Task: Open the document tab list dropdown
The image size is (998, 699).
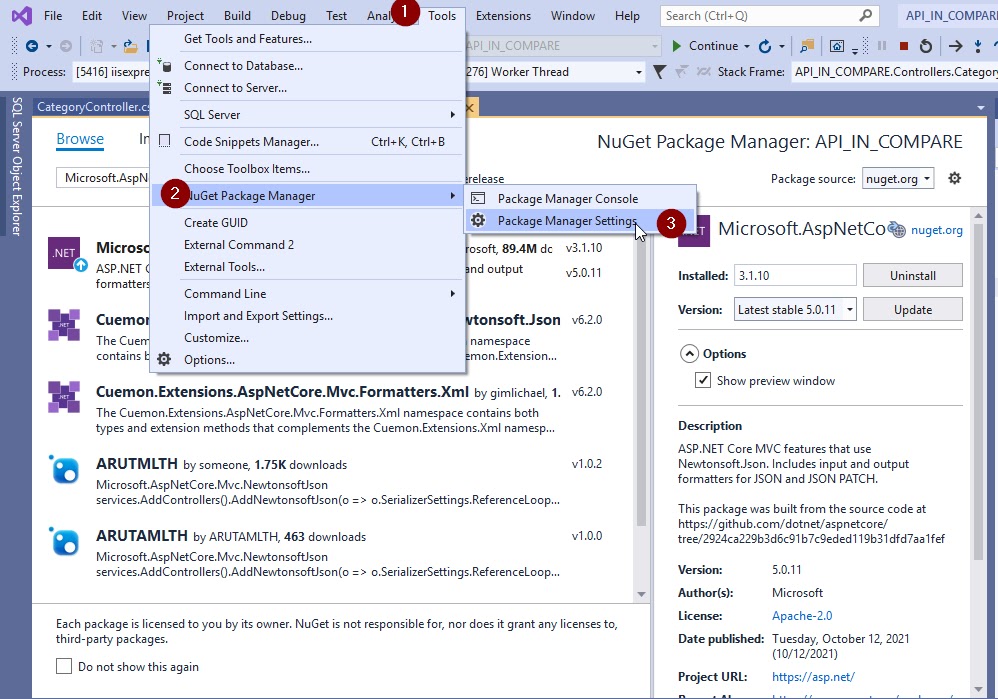Action: (x=980, y=108)
